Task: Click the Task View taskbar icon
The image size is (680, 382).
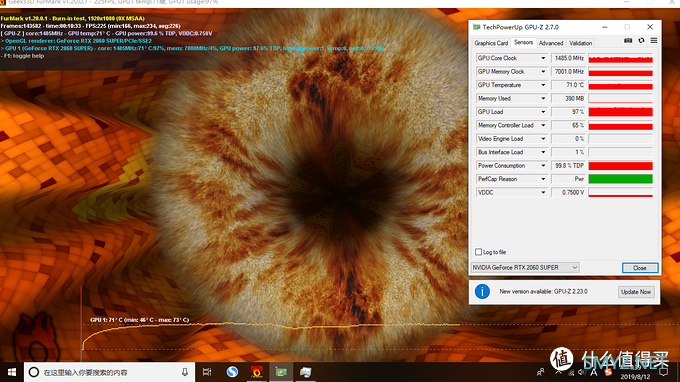Action: point(207,372)
